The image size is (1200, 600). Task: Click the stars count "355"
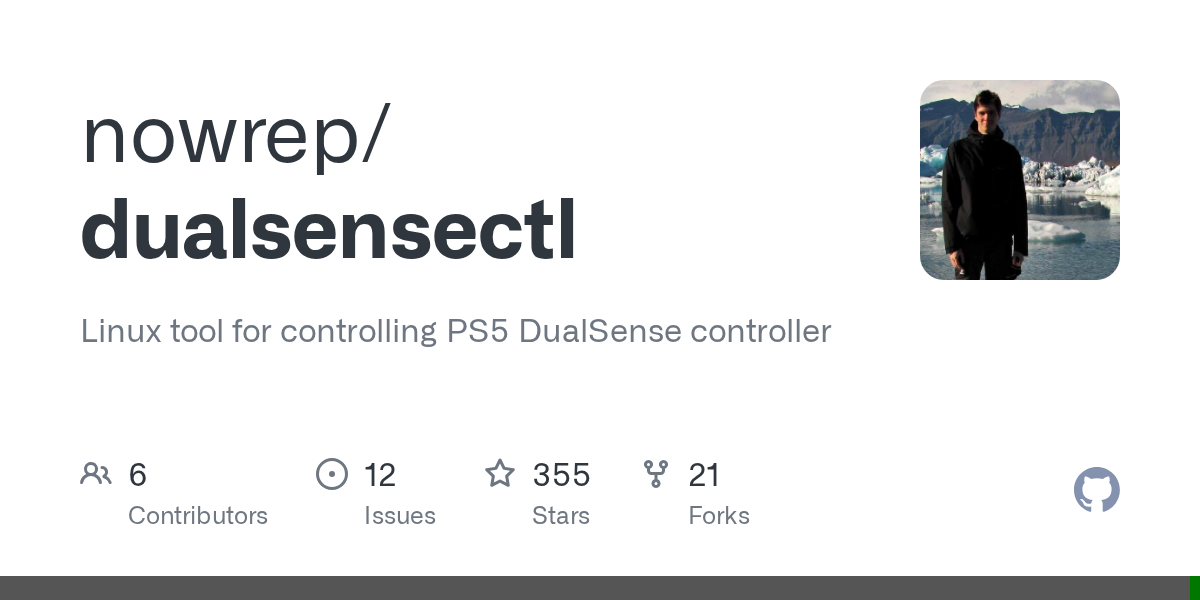pyautogui.click(x=561, y=475)
